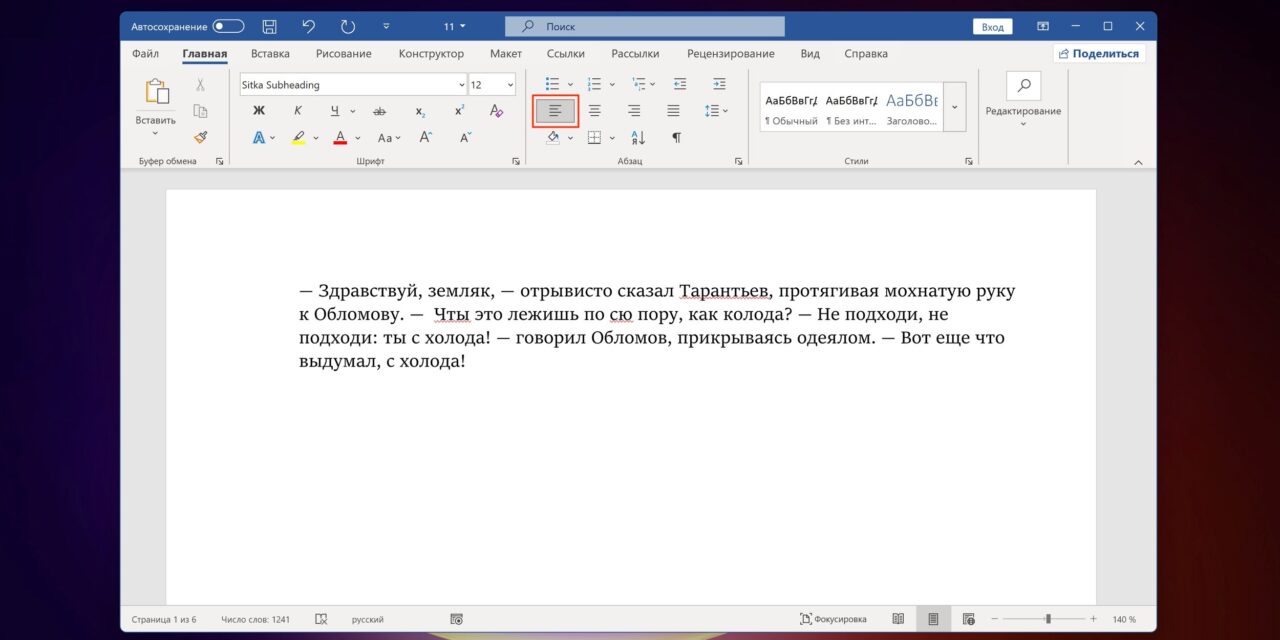The height and width of the screenshot is (640, 1280).
Task: Click the Вход sign-in button
Action: (992, 27)
